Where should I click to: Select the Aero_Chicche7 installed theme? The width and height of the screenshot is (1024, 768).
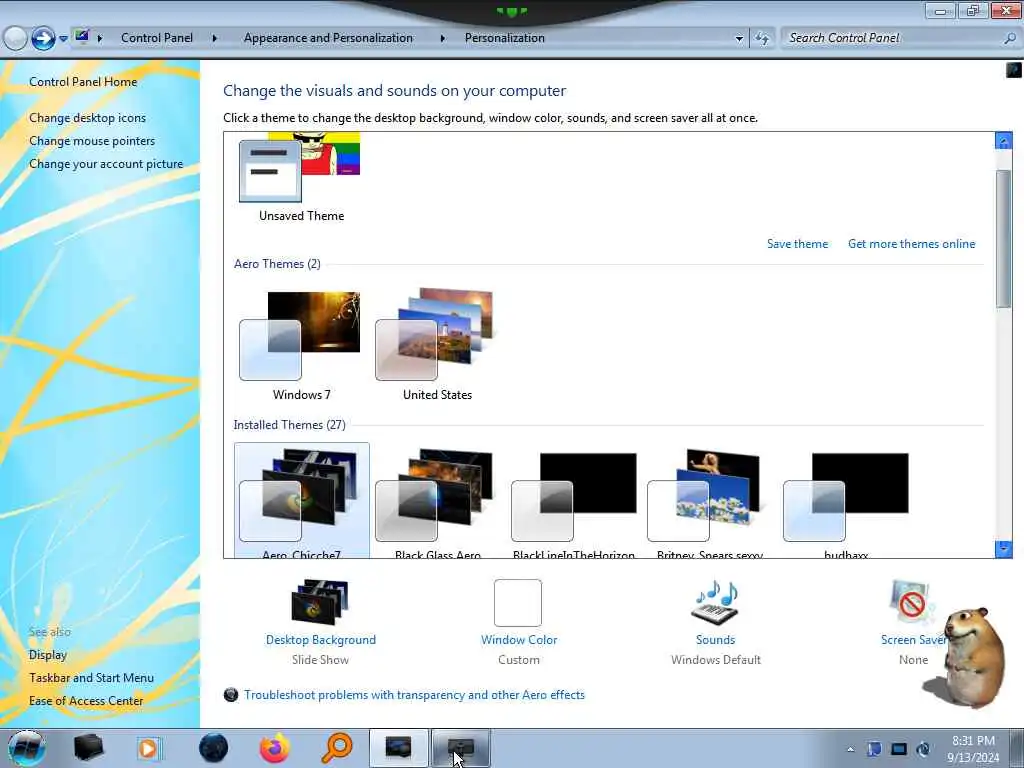[x=301, y=502]
